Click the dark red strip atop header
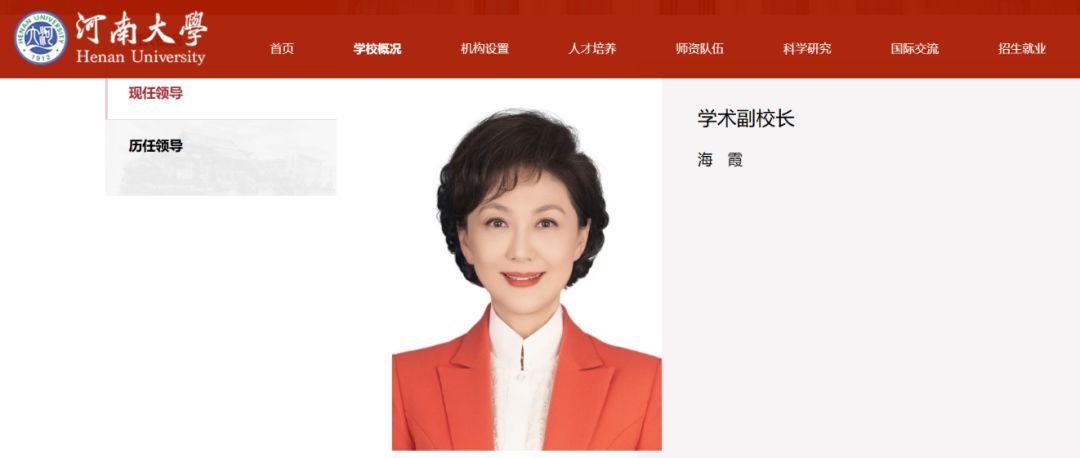Screen dimensions: 1080x458 (540, 7)
